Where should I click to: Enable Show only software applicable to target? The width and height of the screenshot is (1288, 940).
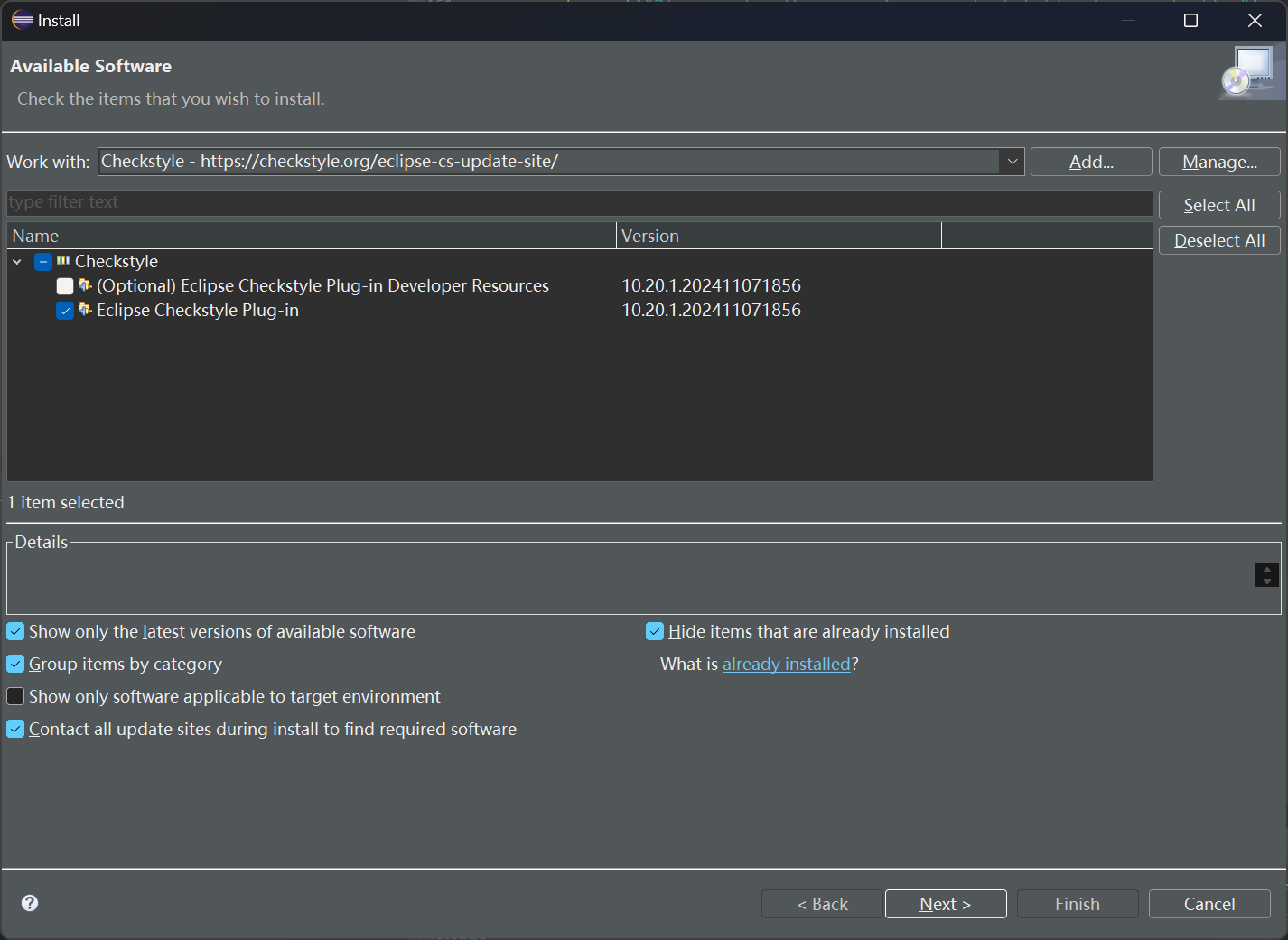[15, 696]
